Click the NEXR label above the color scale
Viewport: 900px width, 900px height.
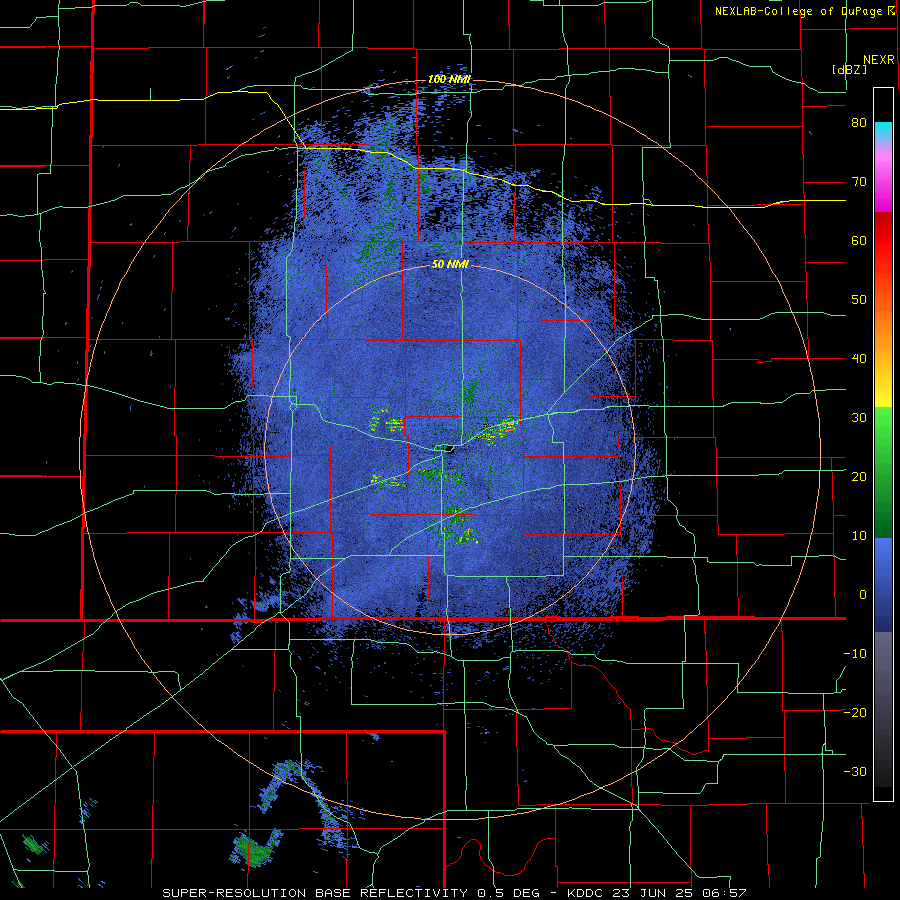click(879, 60)
